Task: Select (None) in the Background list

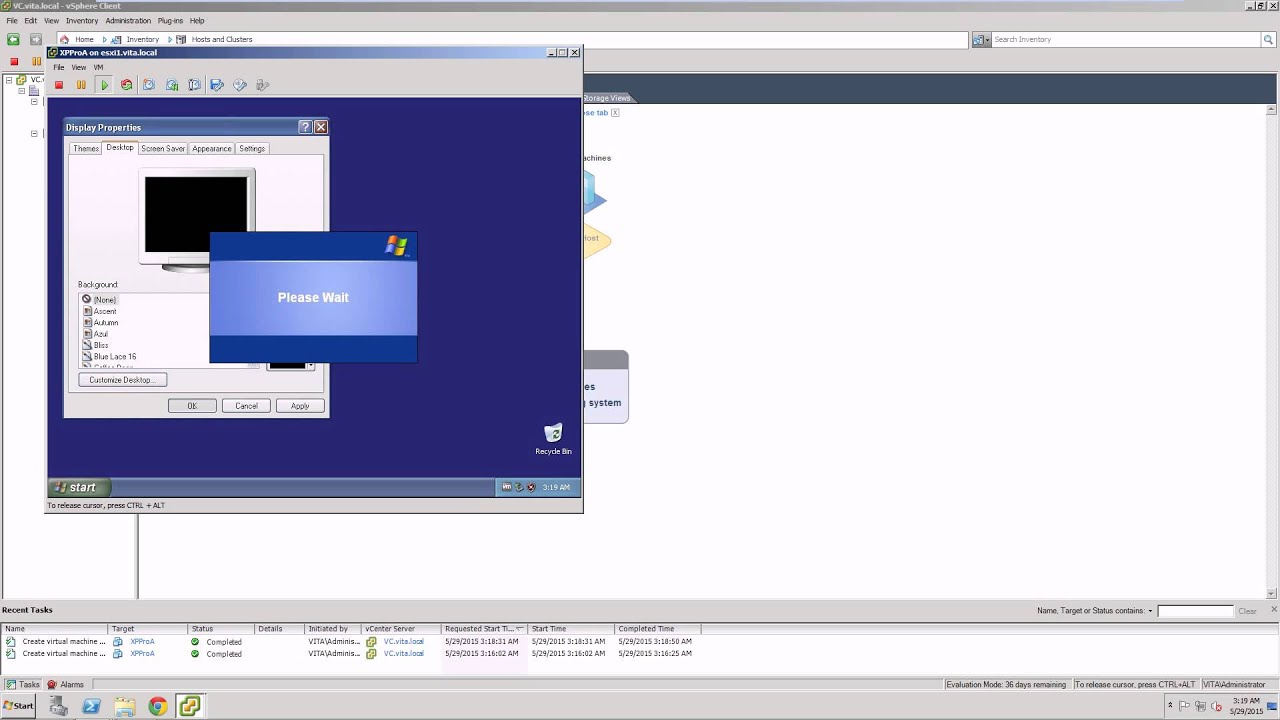Action: point(105,300)
